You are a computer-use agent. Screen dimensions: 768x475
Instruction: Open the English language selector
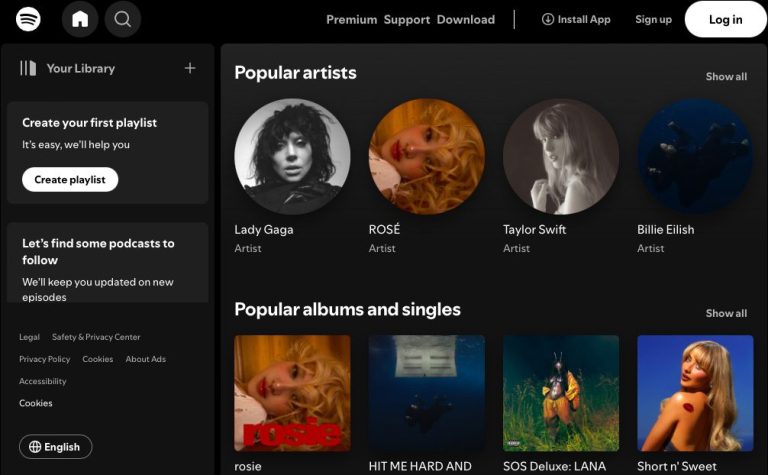coord(55,447)
